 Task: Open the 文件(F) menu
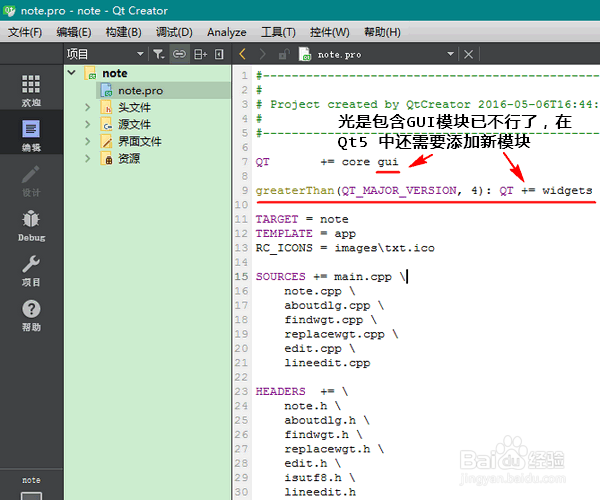tap(25, 32)
